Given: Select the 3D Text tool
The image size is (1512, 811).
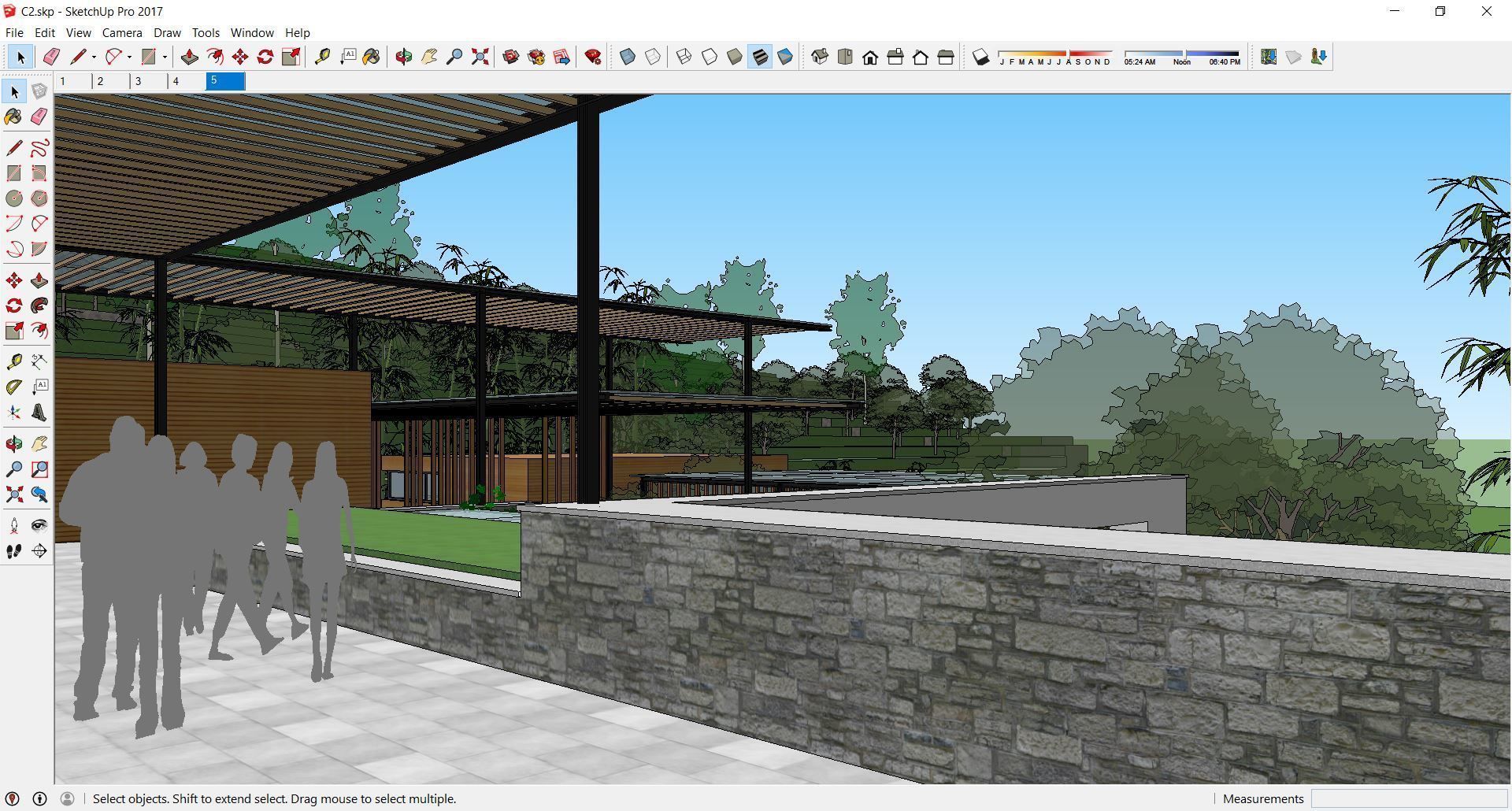Looking at the screenshot, I should (39, 413).
